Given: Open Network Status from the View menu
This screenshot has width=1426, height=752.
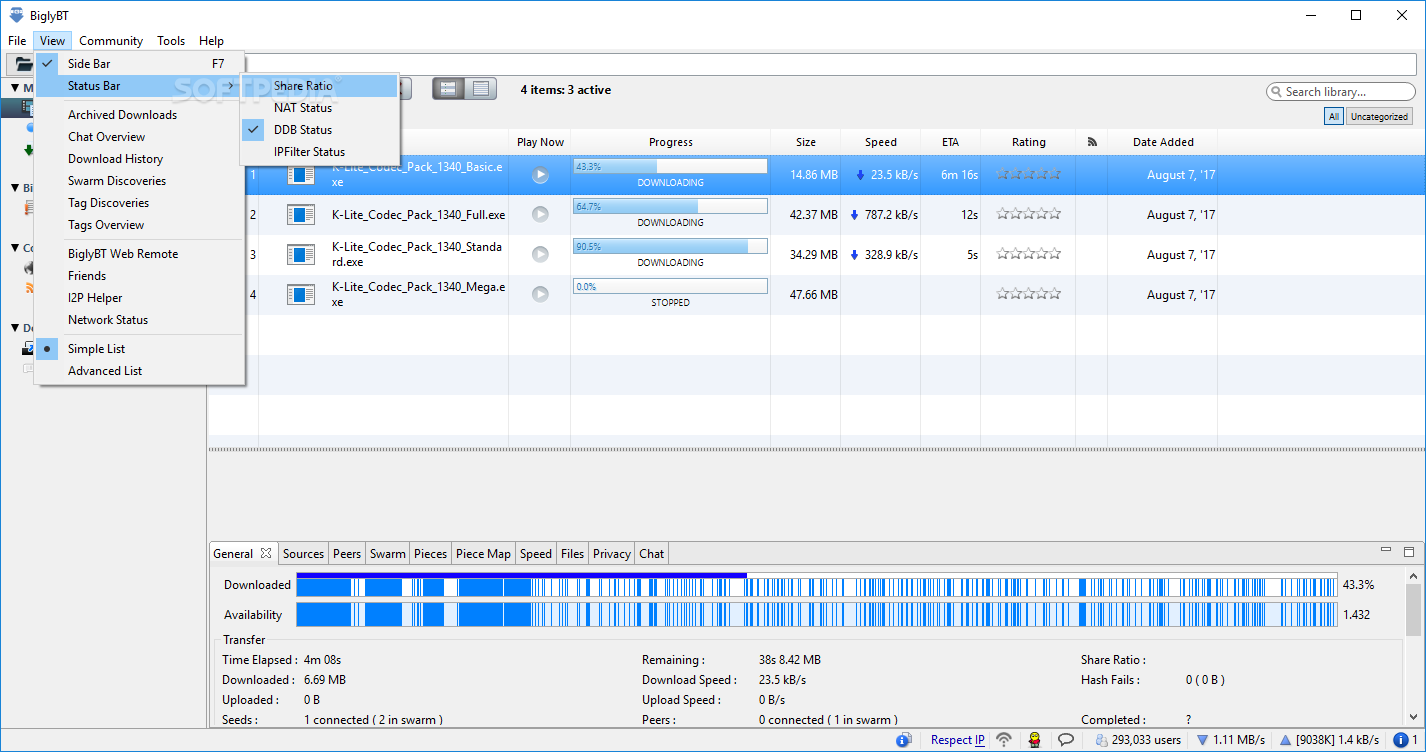Looking at the screenshot, I should tap(139, 320).
